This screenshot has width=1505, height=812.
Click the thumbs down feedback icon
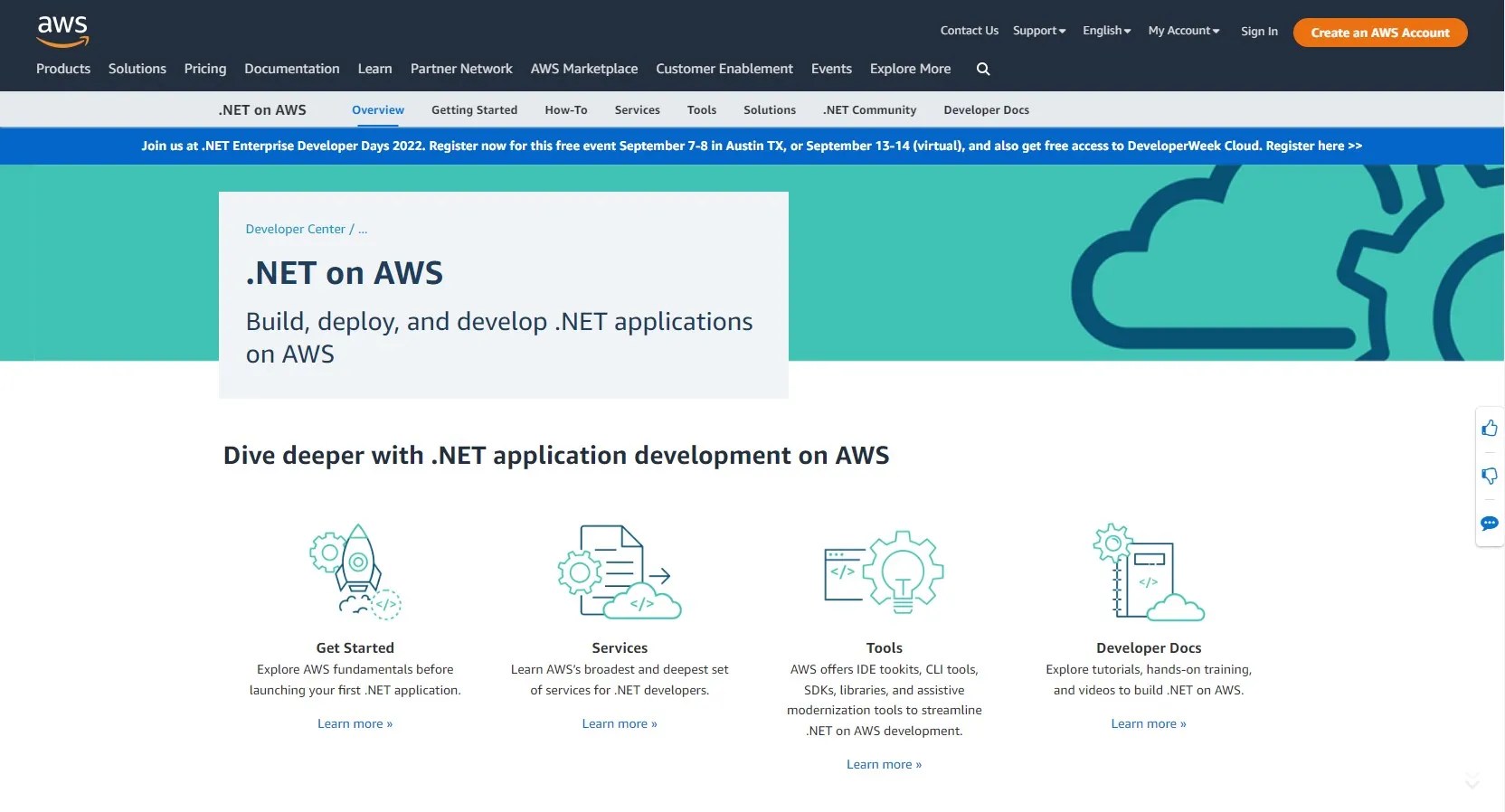[x=1490, y=476]
